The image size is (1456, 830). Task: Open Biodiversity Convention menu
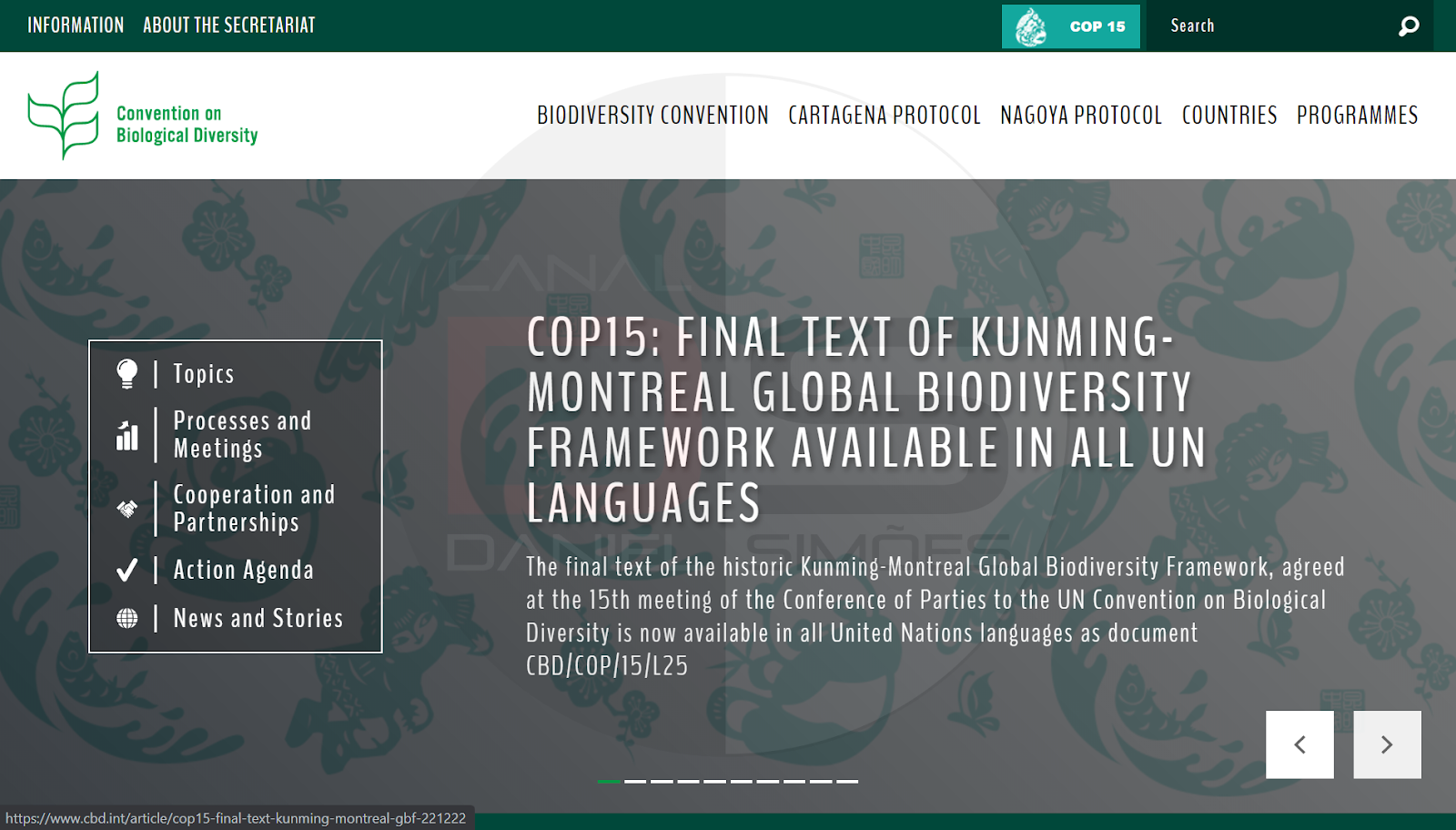click(652, 116)
